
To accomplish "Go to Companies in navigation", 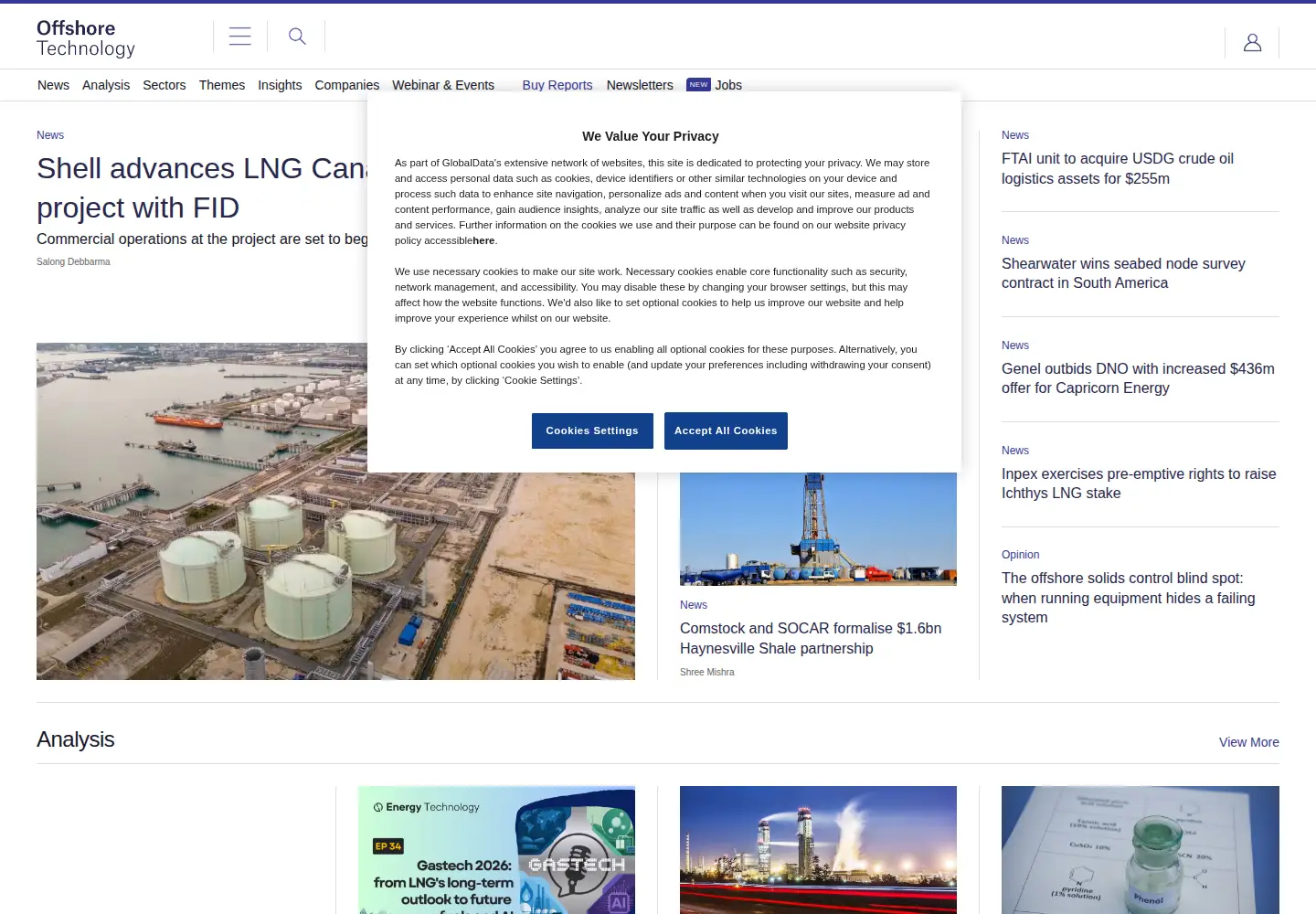I will [347, 85].
